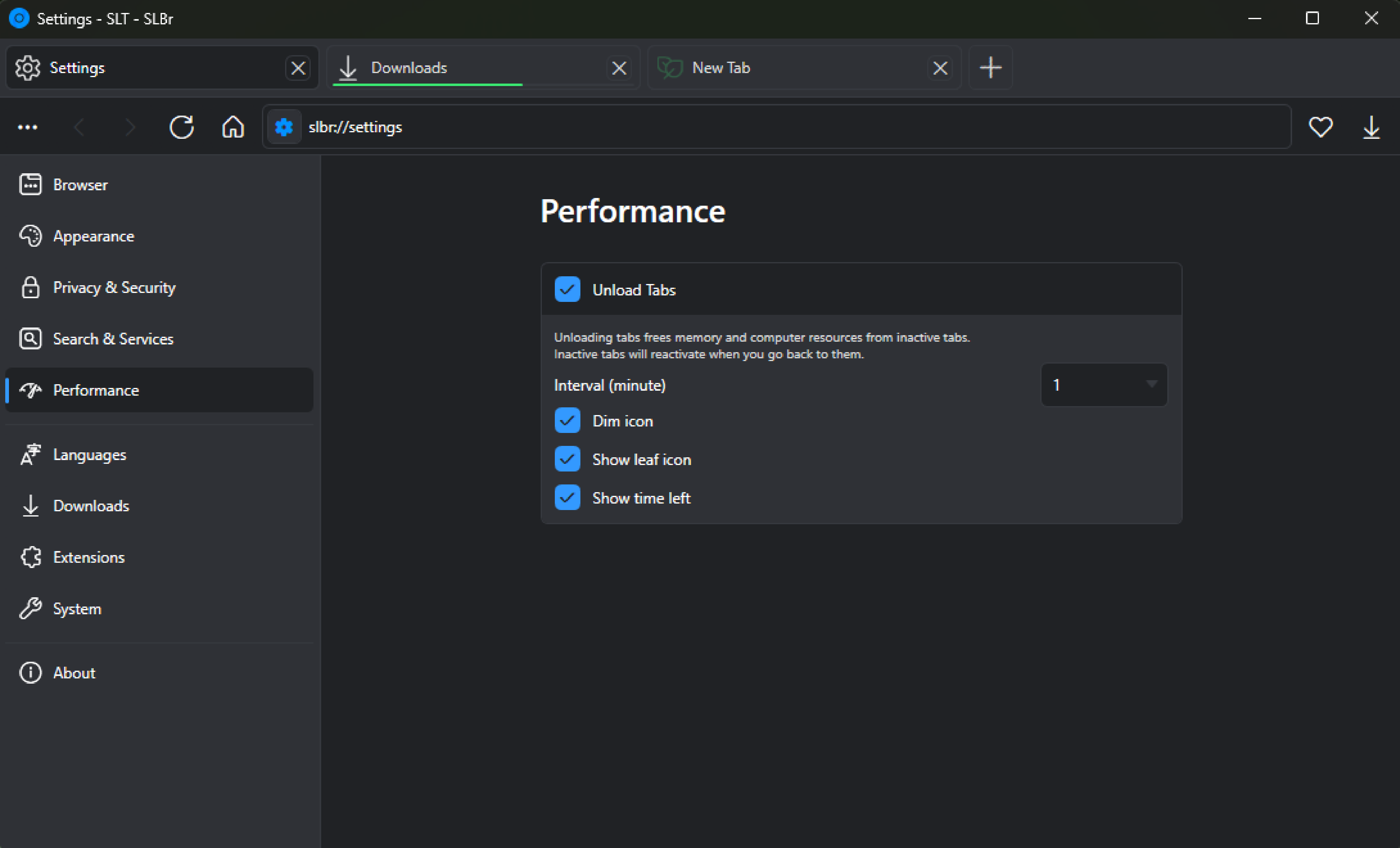Uncheck the Unload Tabs checkbox

pyautogui.click(x=567, y=289)
